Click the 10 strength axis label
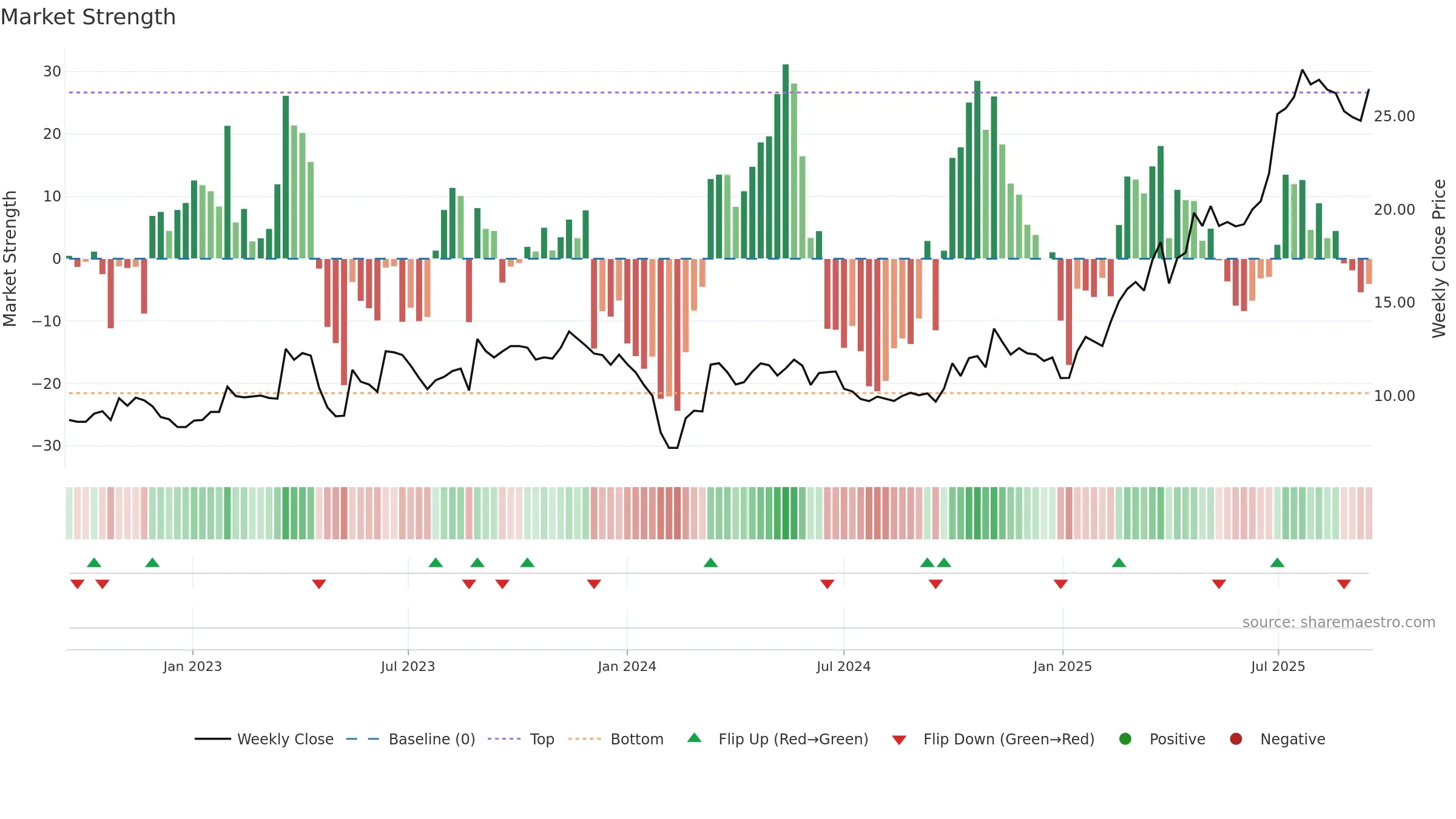The image size is (1456, 819). pyautogui.click(x=52, y=196)
